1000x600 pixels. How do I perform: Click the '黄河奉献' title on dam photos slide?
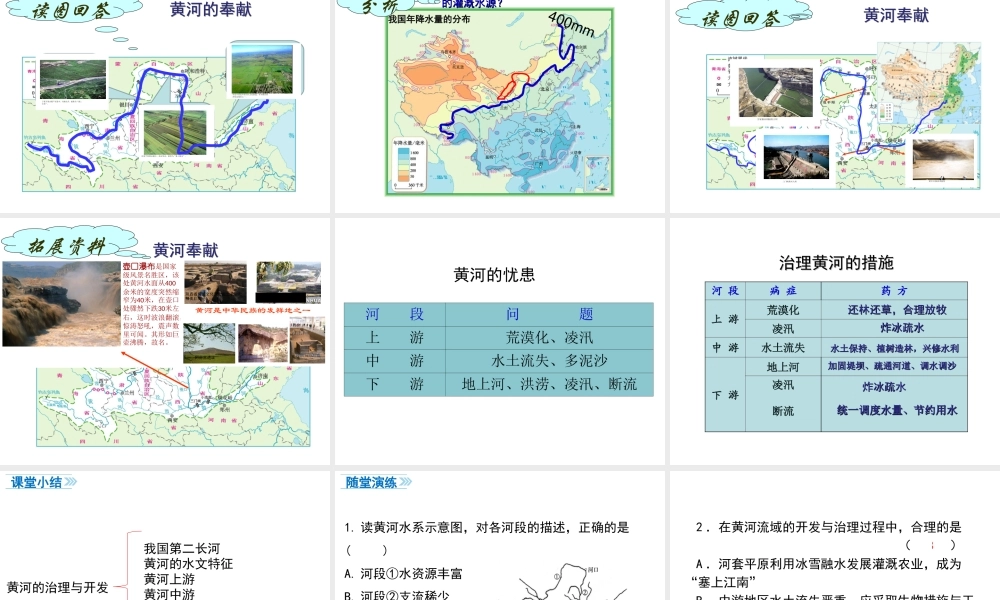click(x=896, y=15)
